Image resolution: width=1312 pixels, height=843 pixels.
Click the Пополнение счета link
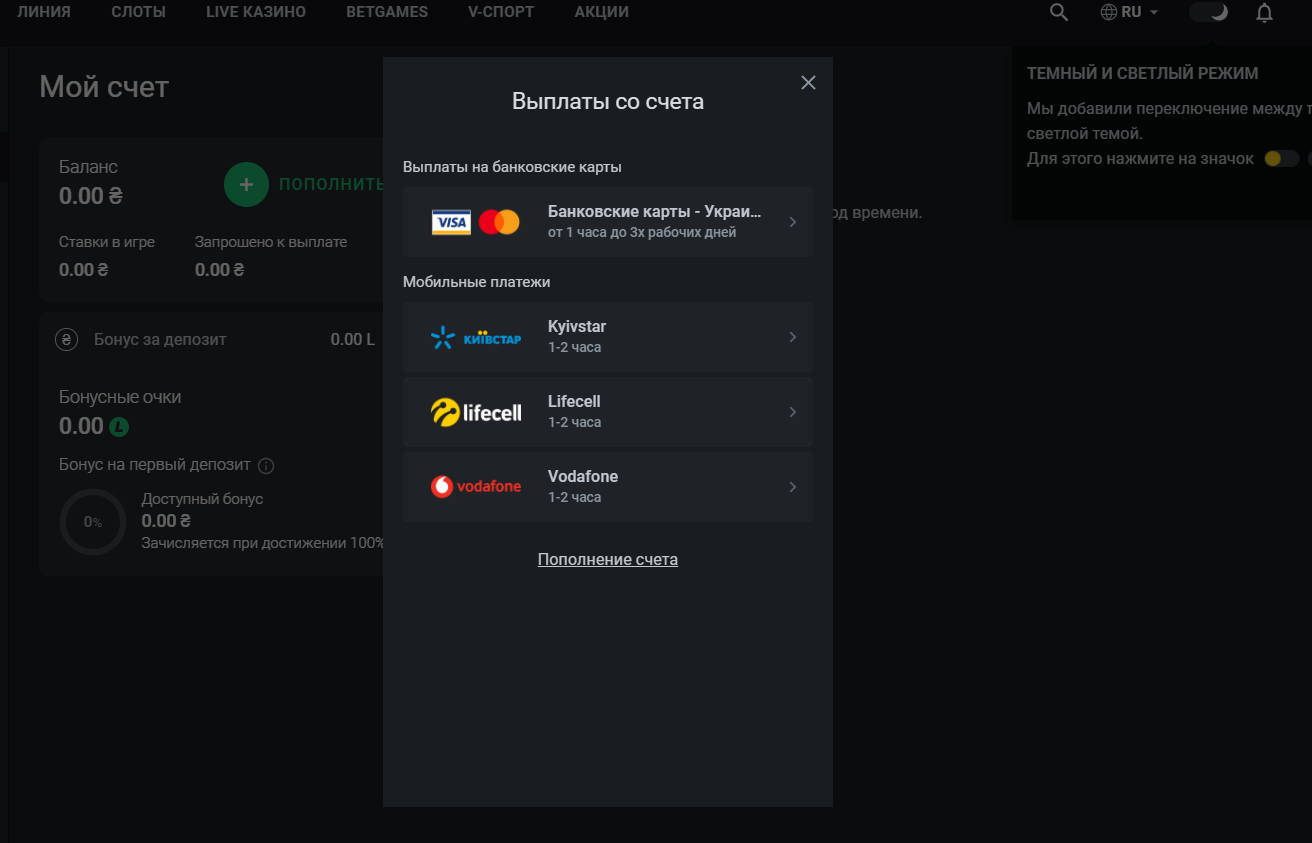coord(607,560)
